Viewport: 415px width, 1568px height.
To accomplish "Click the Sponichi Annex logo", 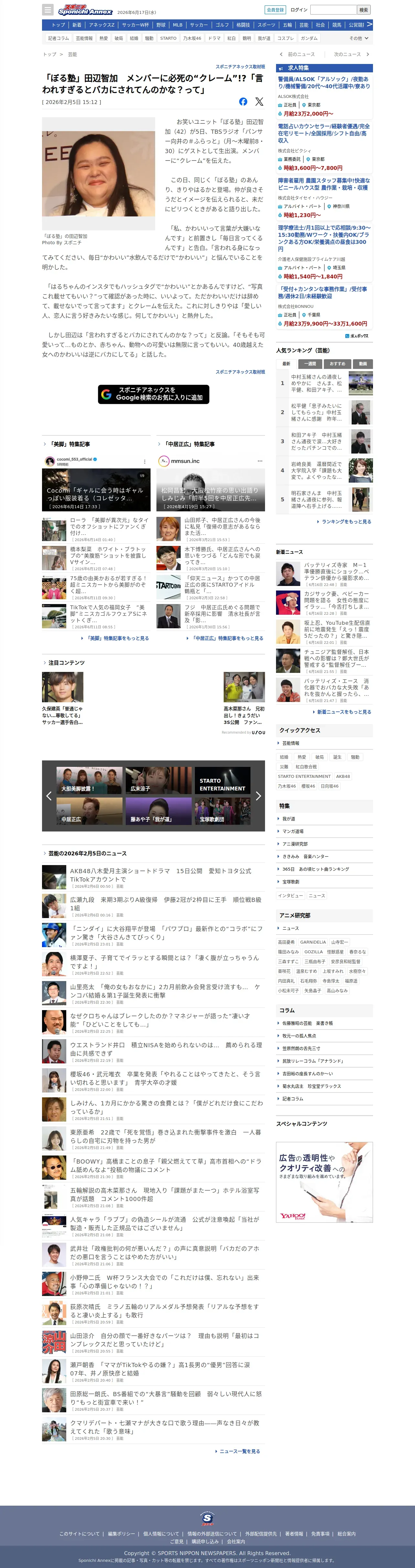I will [85, 10].
